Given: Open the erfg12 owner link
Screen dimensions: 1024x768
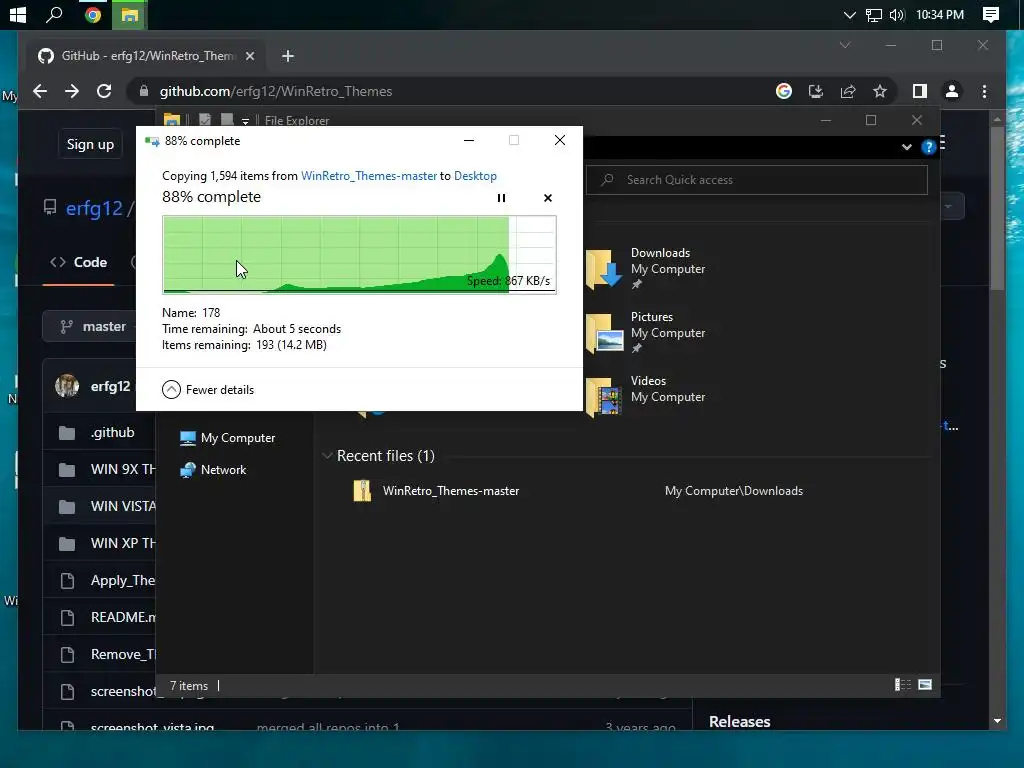Looking at the screenshot, I should tap(94, 208).
